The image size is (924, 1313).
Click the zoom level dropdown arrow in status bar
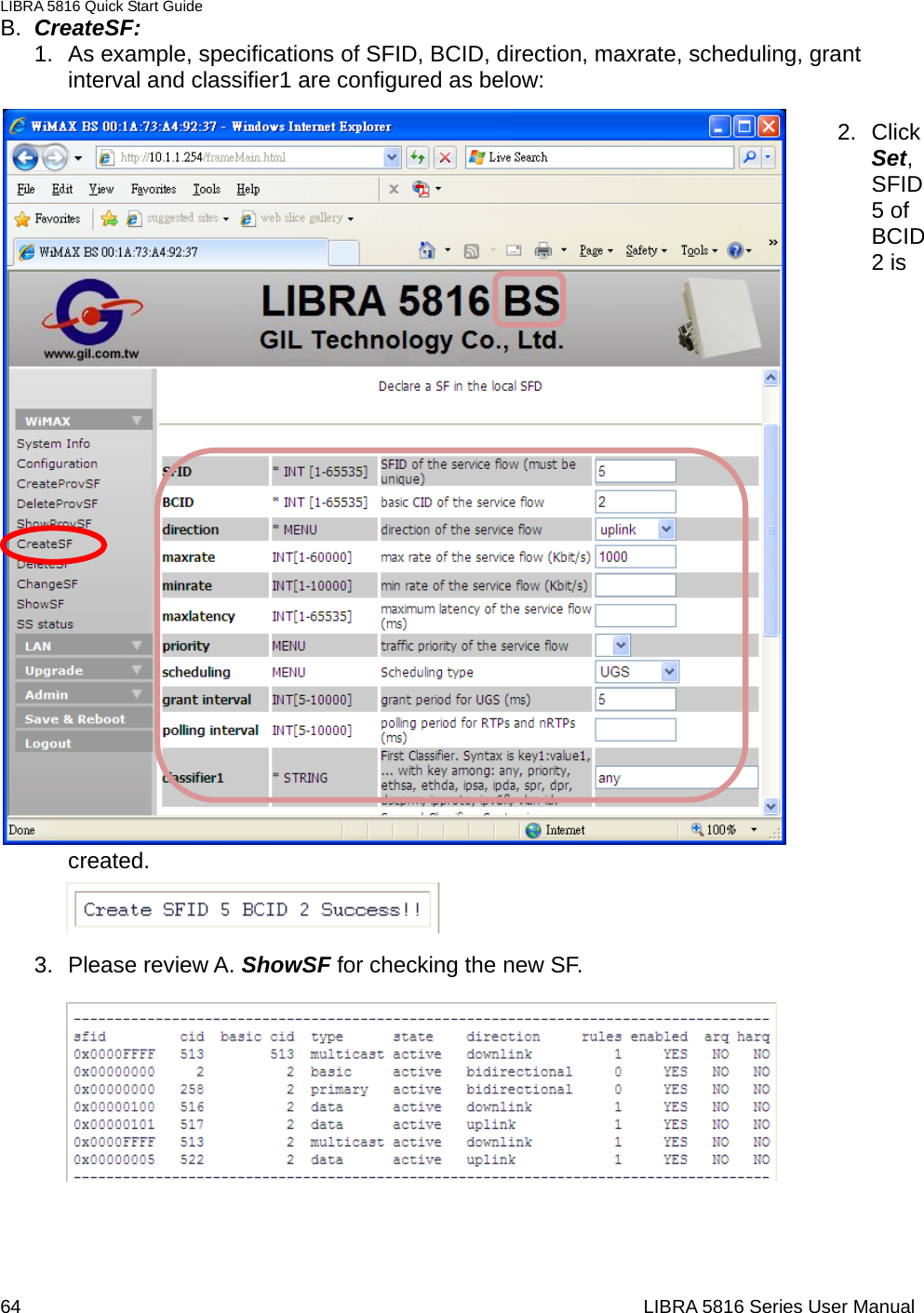point(754,829)
